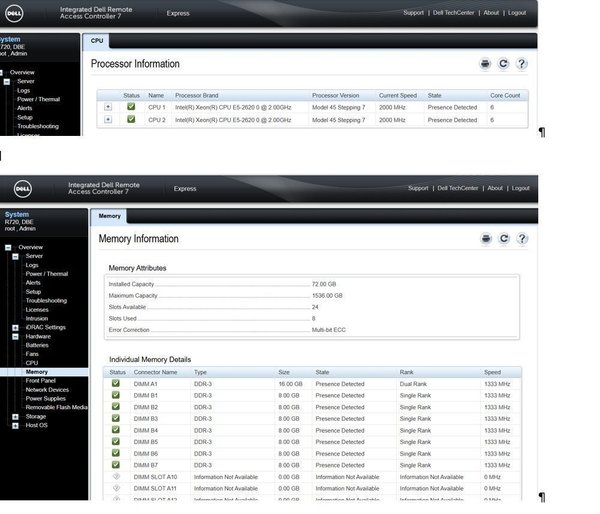Print the Processor Information page
The height and width of the screenshot is (514, 600).
[485, 64]
